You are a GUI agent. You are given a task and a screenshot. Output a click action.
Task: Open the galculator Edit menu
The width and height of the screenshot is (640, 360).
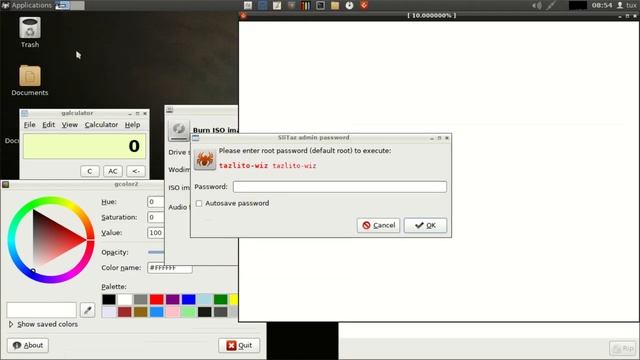point(49,124)
